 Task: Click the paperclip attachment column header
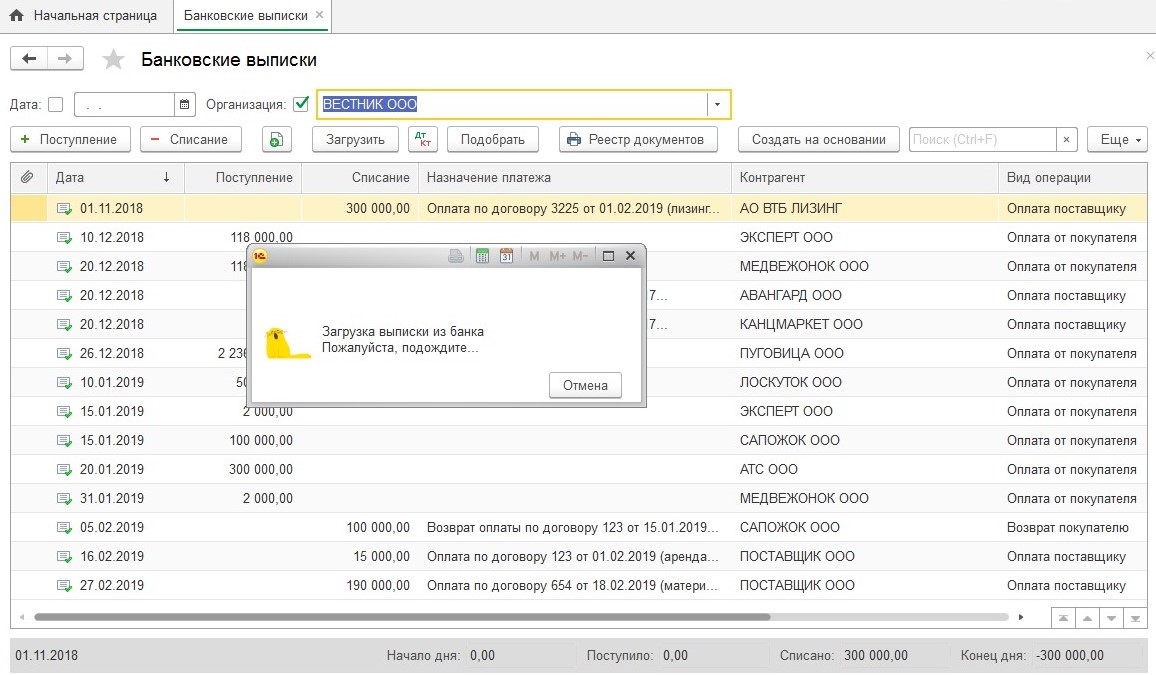point(28,177)
